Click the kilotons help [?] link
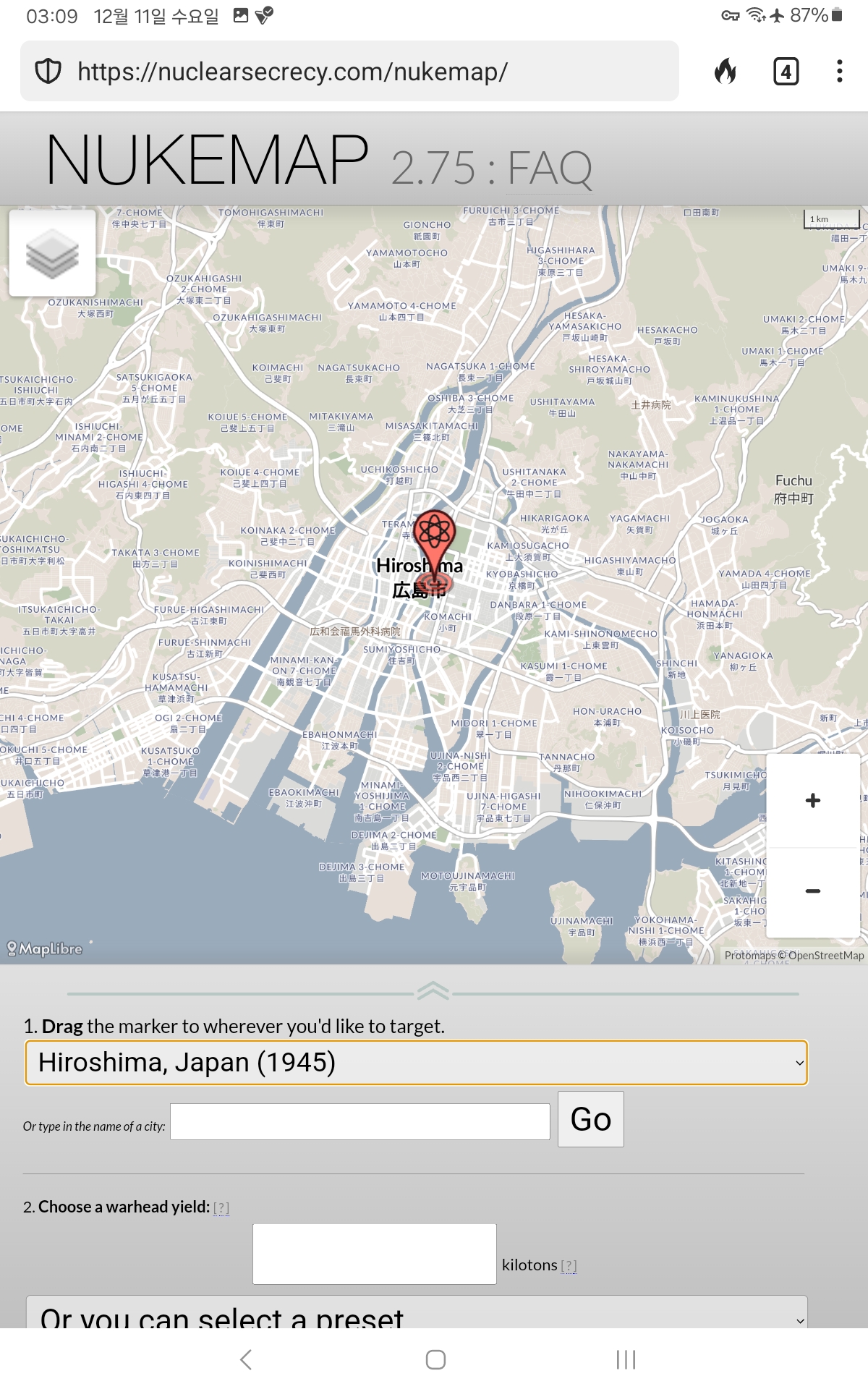 point(569,1265)
